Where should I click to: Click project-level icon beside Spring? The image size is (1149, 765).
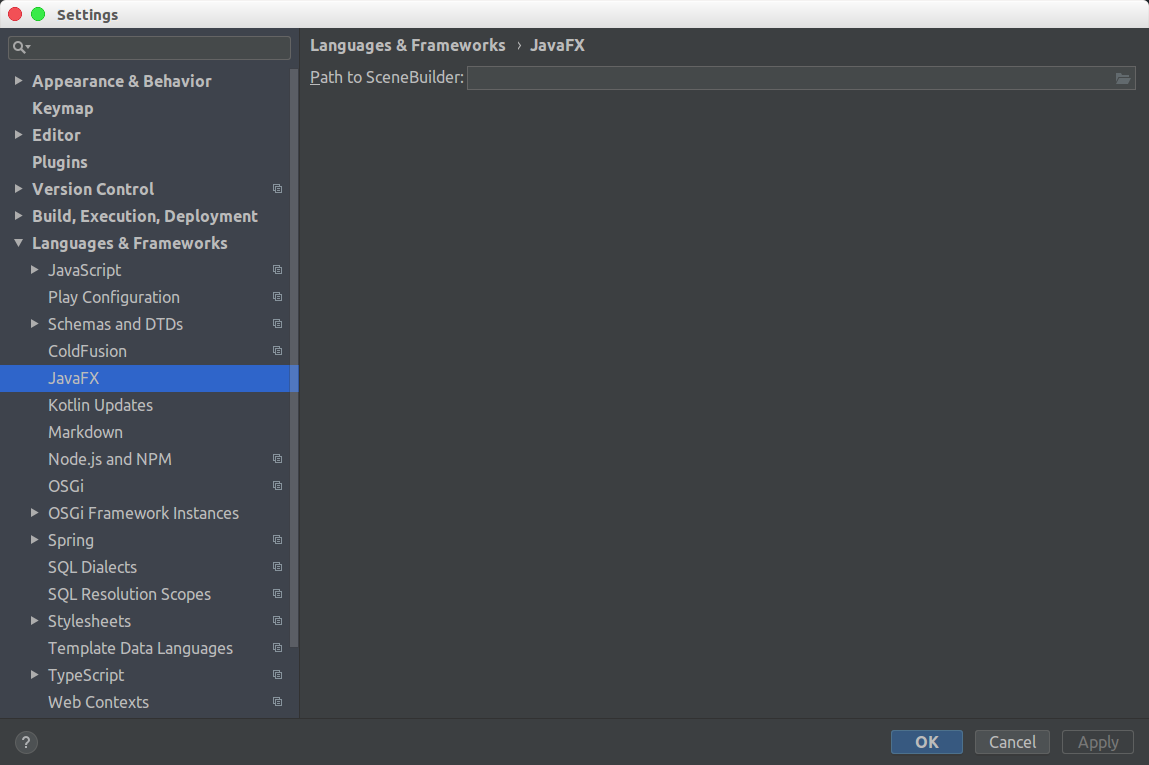tap(278, 540)
